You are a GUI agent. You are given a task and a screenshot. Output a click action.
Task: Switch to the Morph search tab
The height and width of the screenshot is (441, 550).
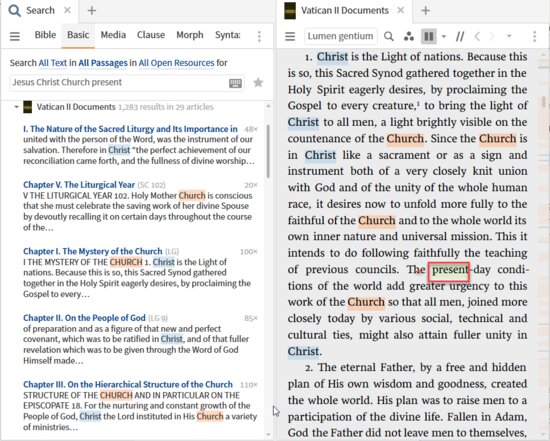[190, 35]
